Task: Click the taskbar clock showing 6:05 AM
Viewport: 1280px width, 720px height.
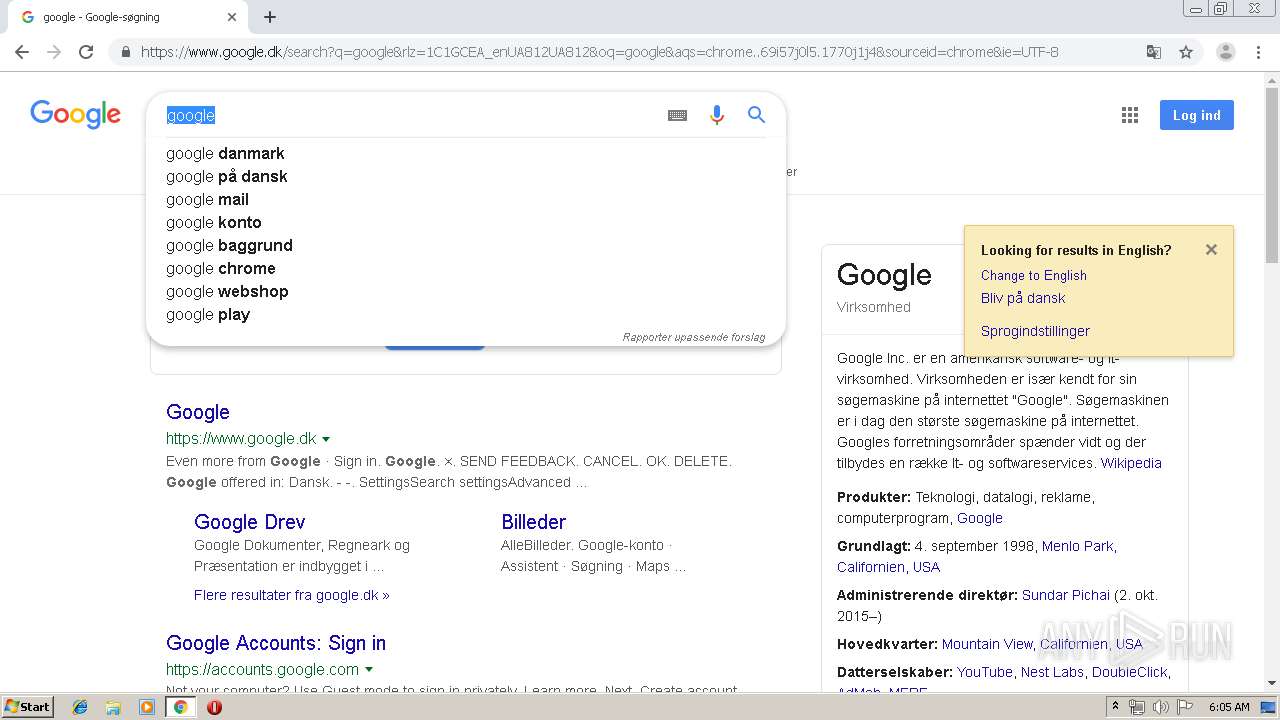Action: click(x=1229, y=707)
